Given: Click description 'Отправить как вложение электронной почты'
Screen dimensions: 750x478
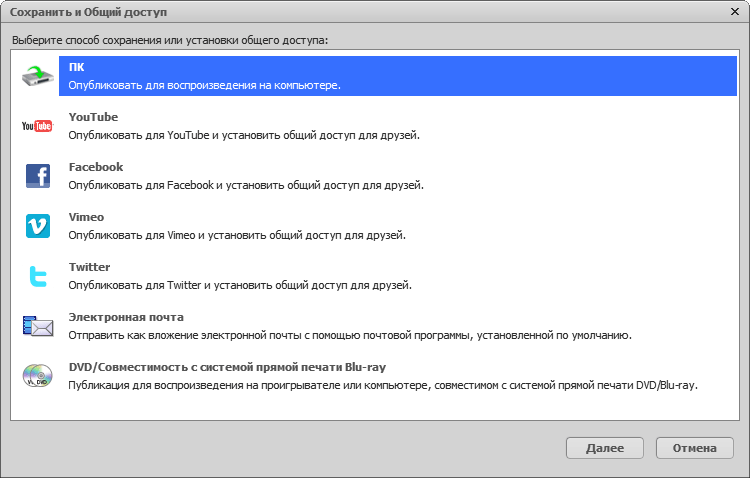Looking at the screenshot, I should pyautogui.click(x=350, y=335).
